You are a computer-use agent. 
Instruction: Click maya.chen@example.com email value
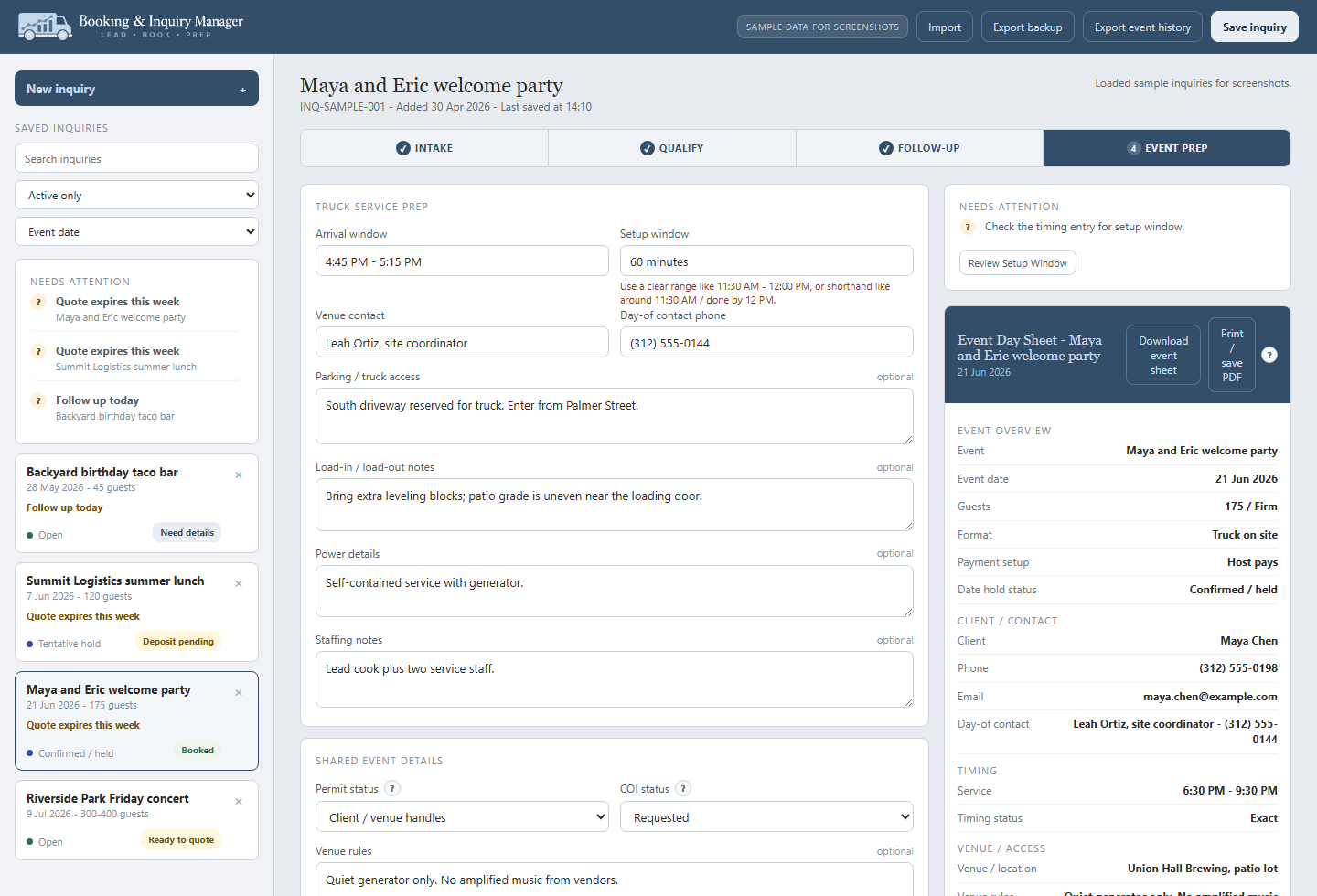pyautogui.click(x=1210, y=697)
